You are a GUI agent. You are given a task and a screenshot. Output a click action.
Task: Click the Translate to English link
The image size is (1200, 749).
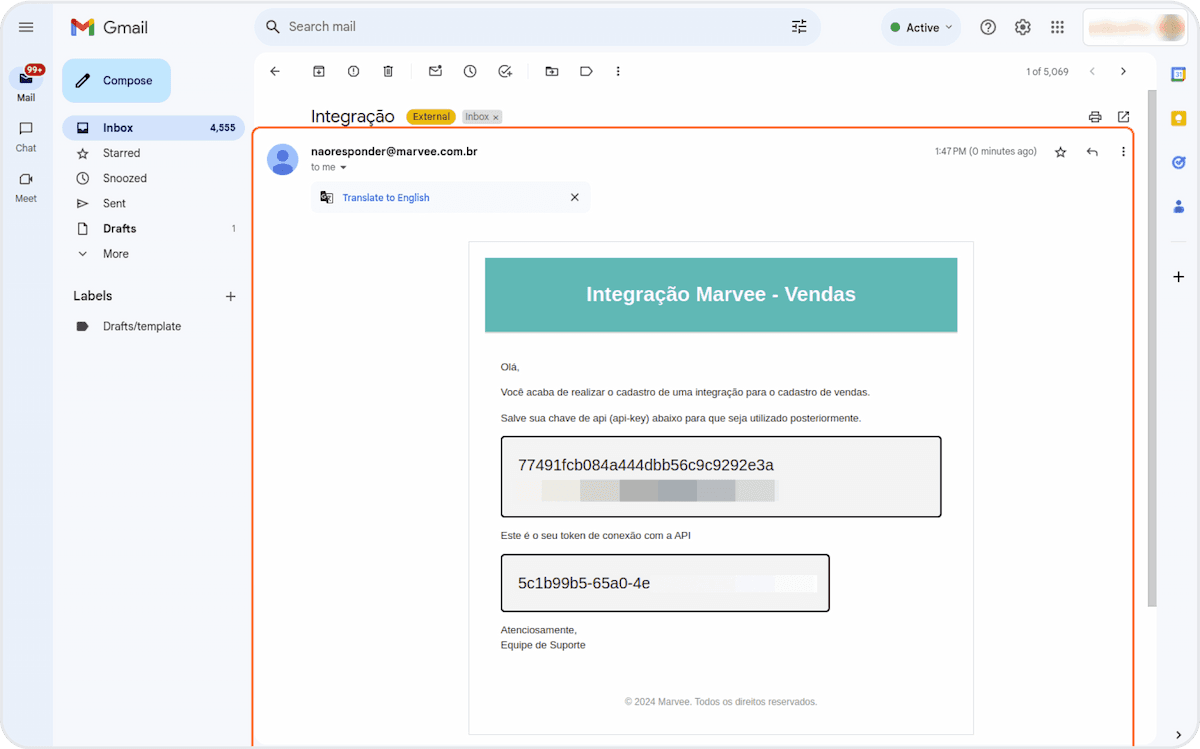coord(386,198)
